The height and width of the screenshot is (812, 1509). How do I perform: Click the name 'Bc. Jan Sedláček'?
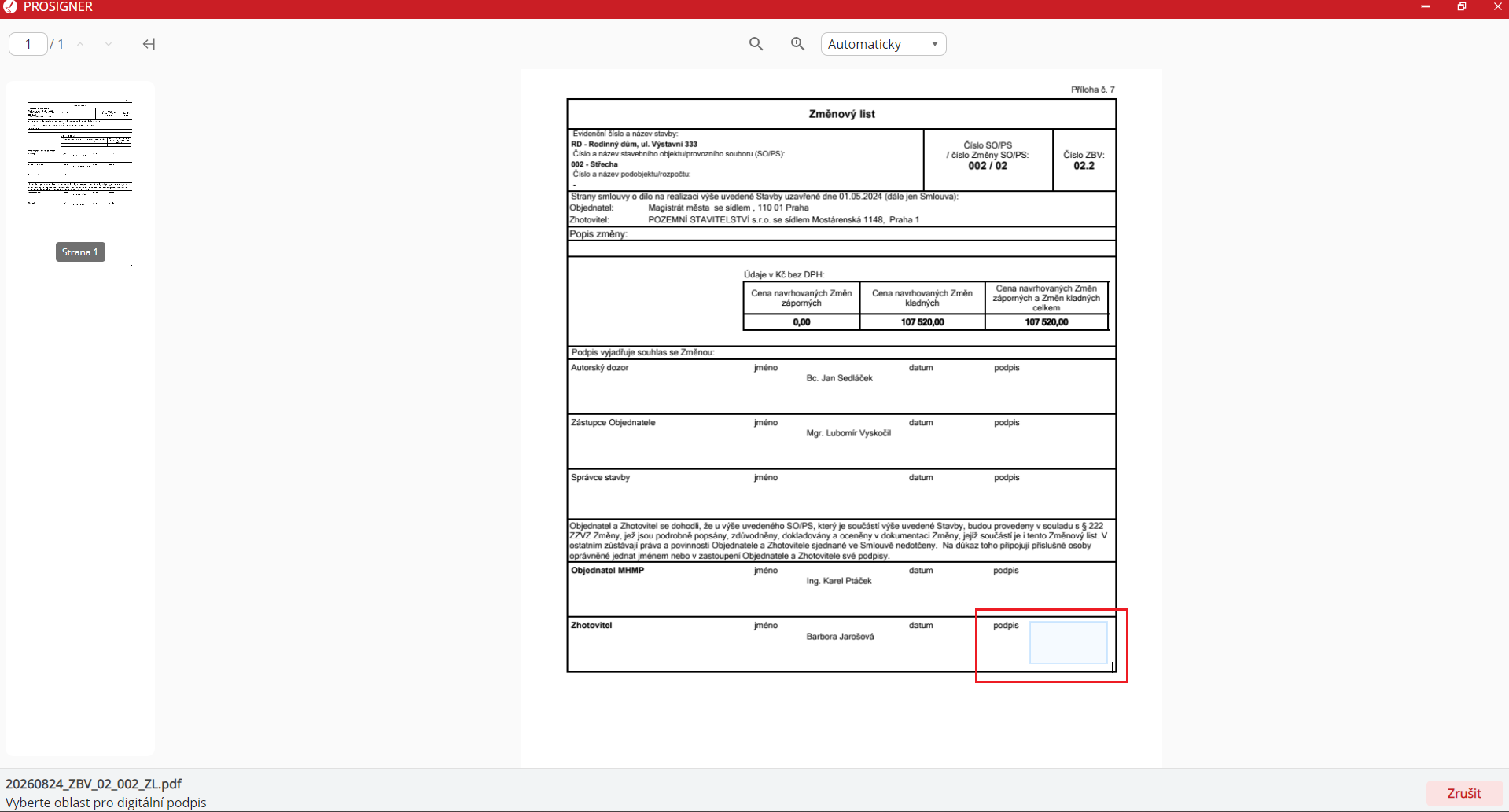[x=839, y=378]
